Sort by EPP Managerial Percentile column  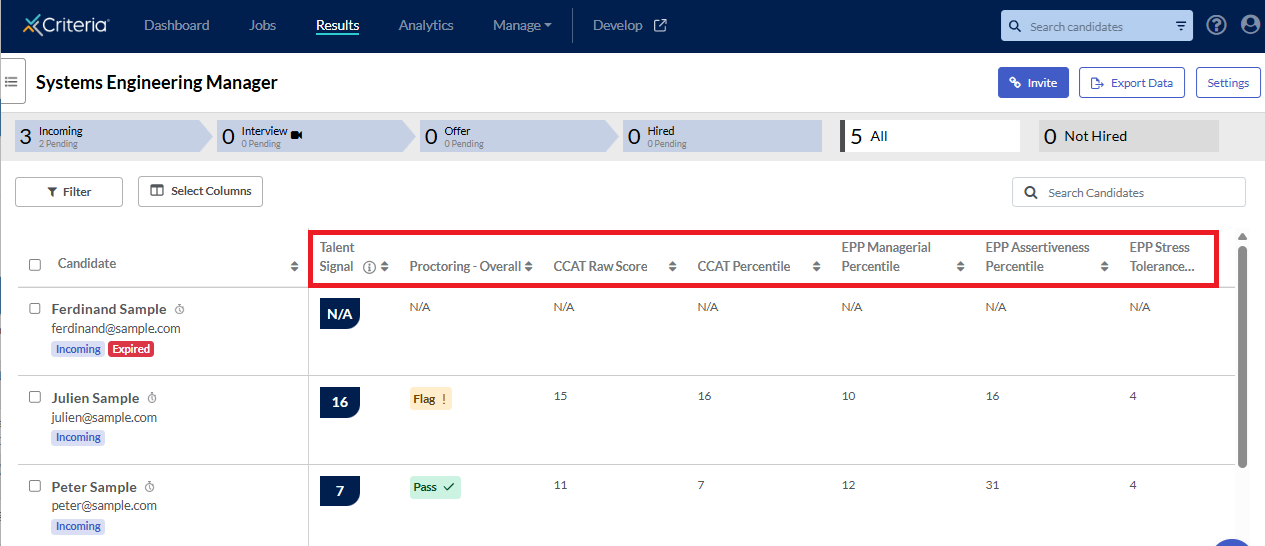pyautogui.click(x=961, y=267)
